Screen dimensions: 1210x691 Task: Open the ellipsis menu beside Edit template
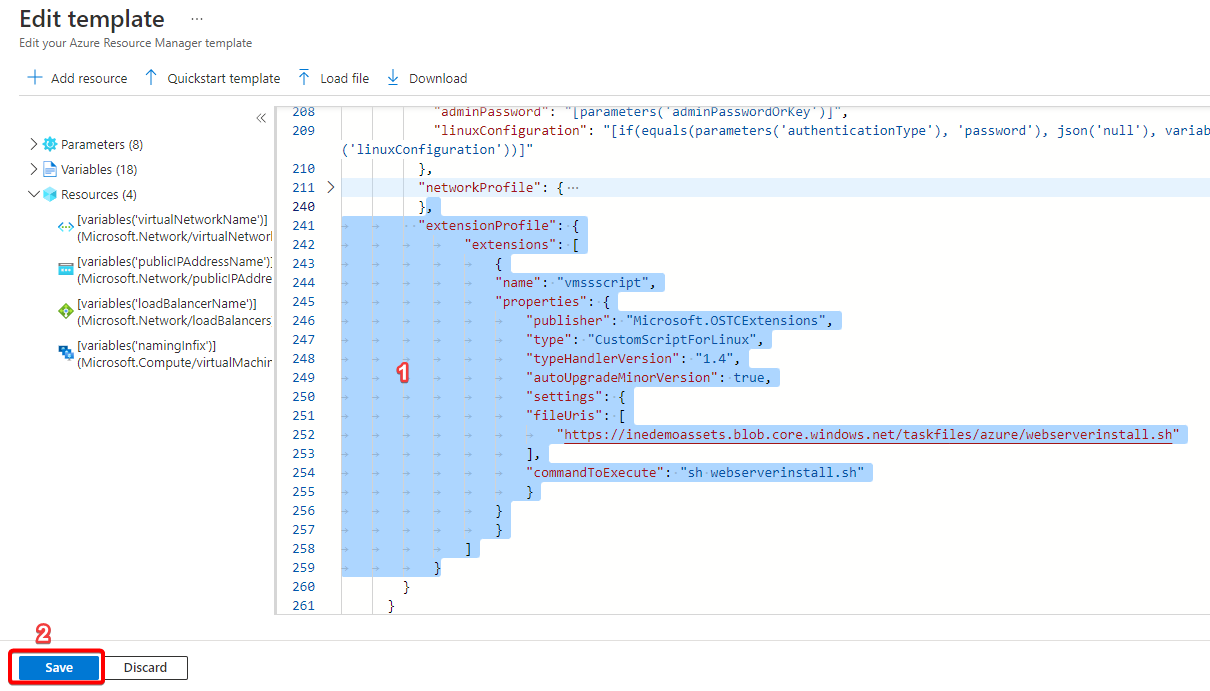[196, 19]
